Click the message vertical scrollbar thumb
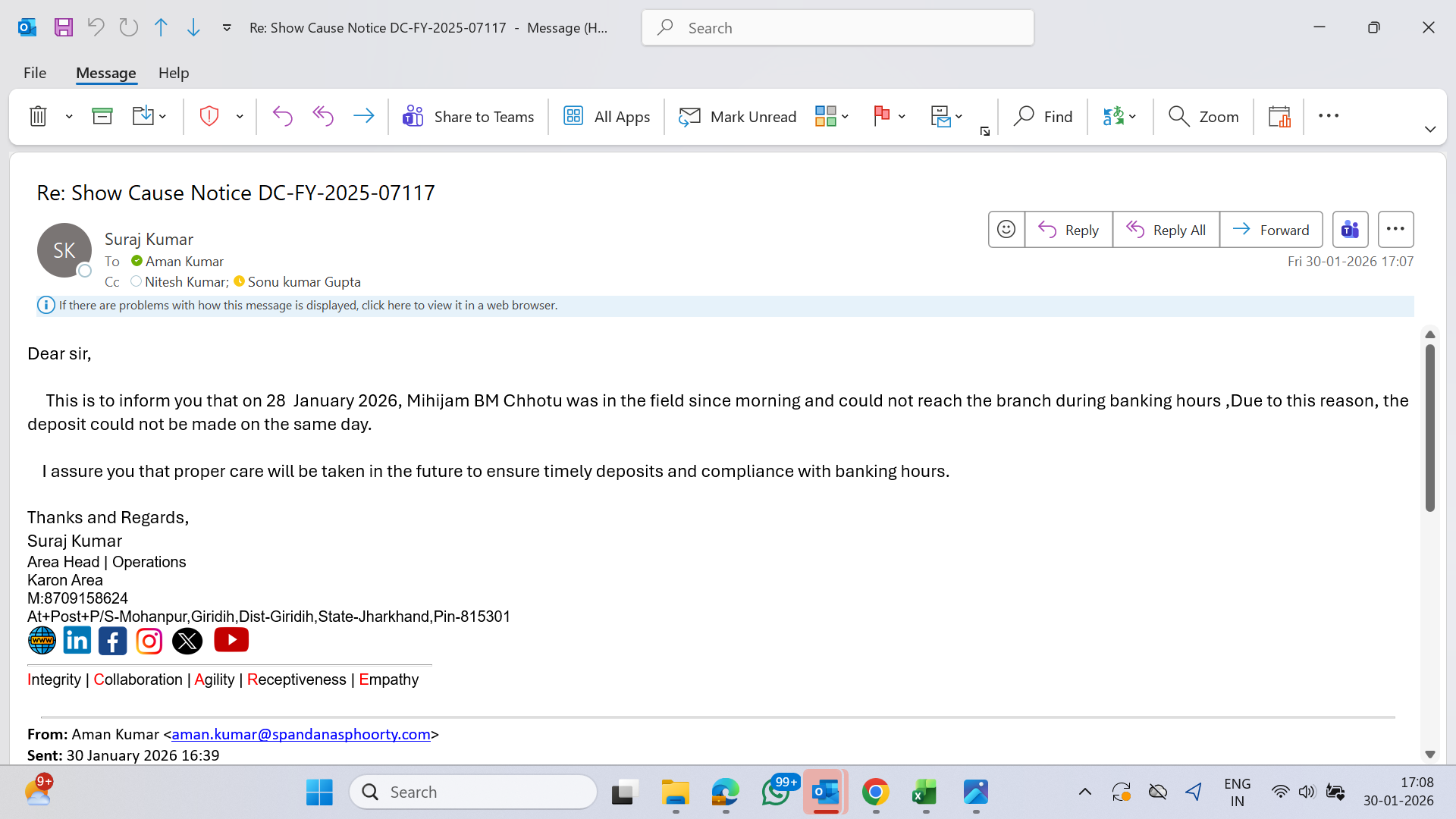This screenshot has height=819, width=1456. tap(1429, 428)
